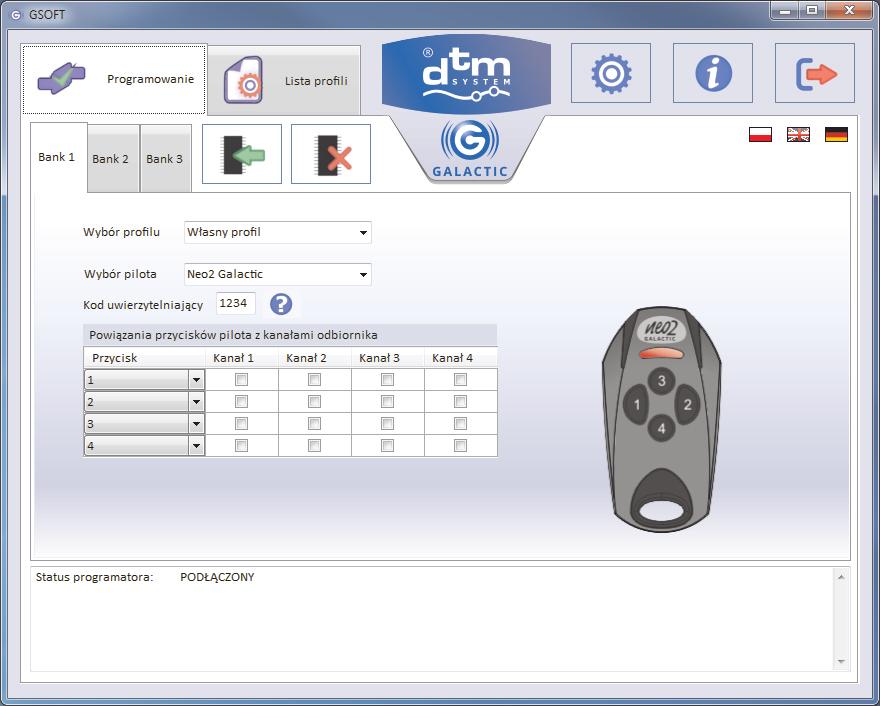The height and width of the screenshot is (706, 880).
Task: Click the Kanał 4 column header
Action: point(460,358)
